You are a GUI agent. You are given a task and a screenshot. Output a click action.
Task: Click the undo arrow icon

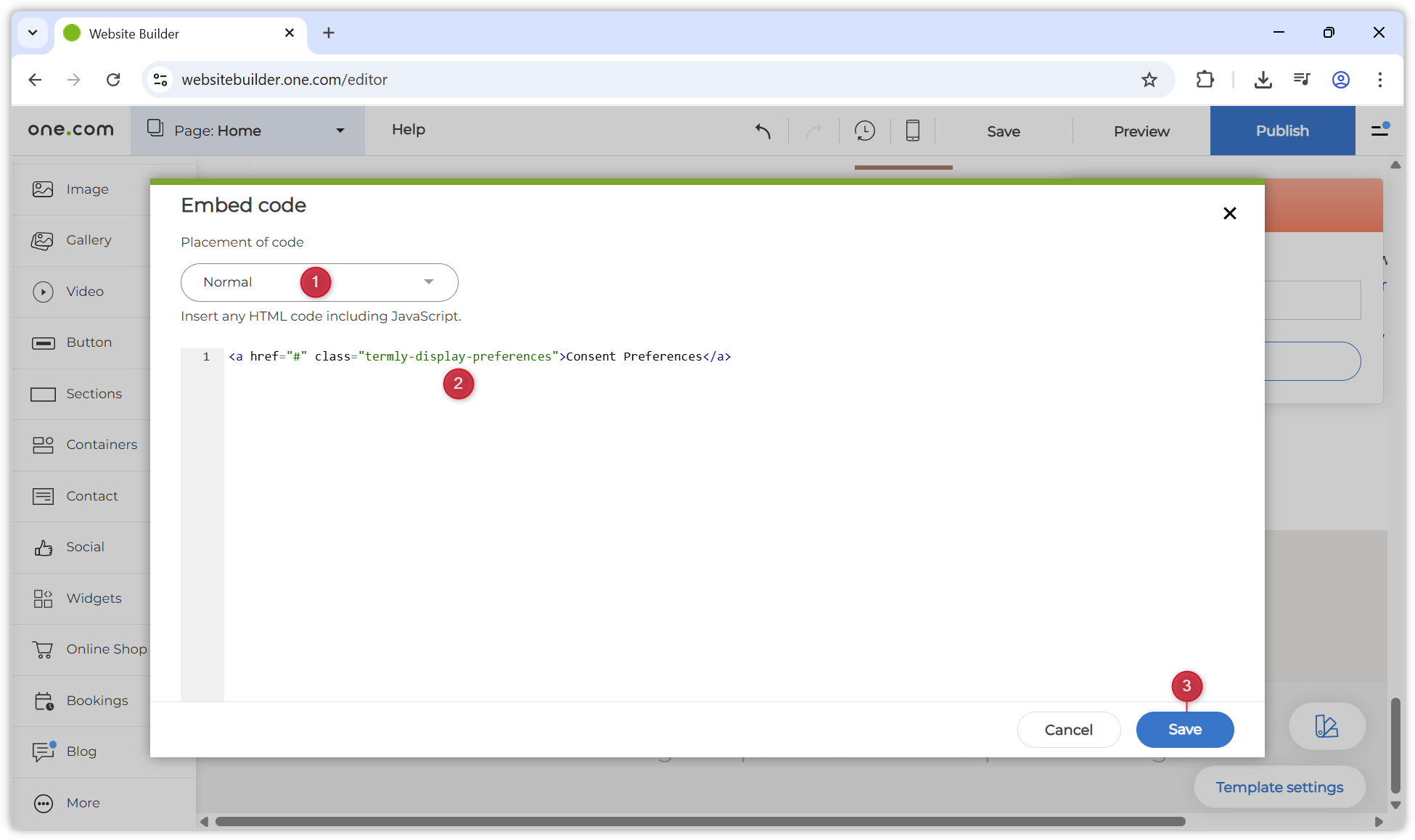click(x=763, y=131)
